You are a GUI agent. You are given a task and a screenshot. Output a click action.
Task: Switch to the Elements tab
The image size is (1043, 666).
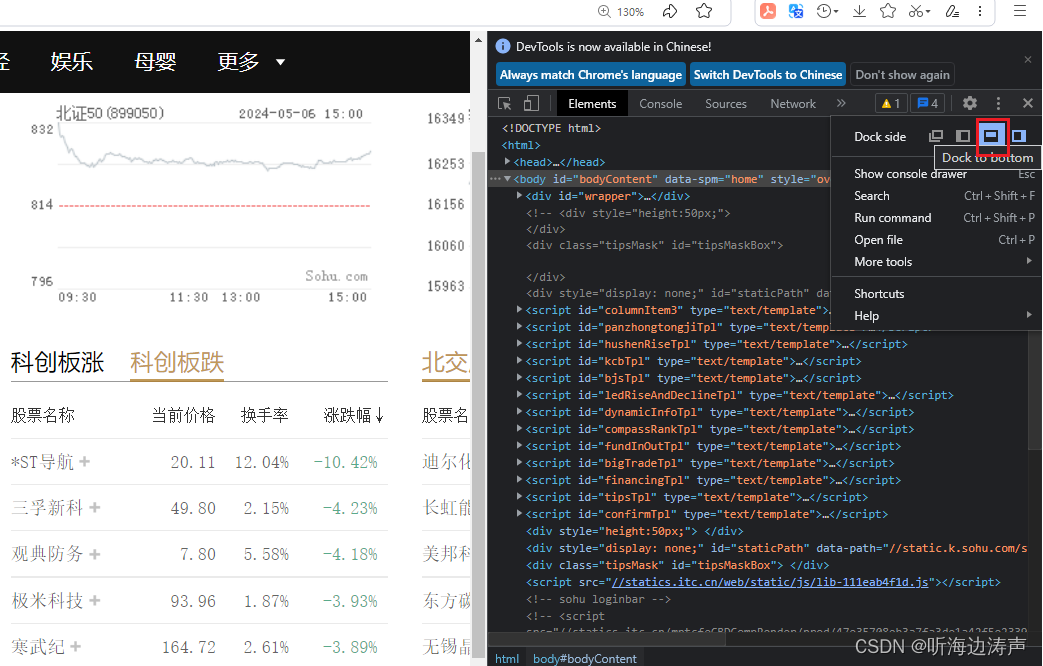(x=592, y=104)
